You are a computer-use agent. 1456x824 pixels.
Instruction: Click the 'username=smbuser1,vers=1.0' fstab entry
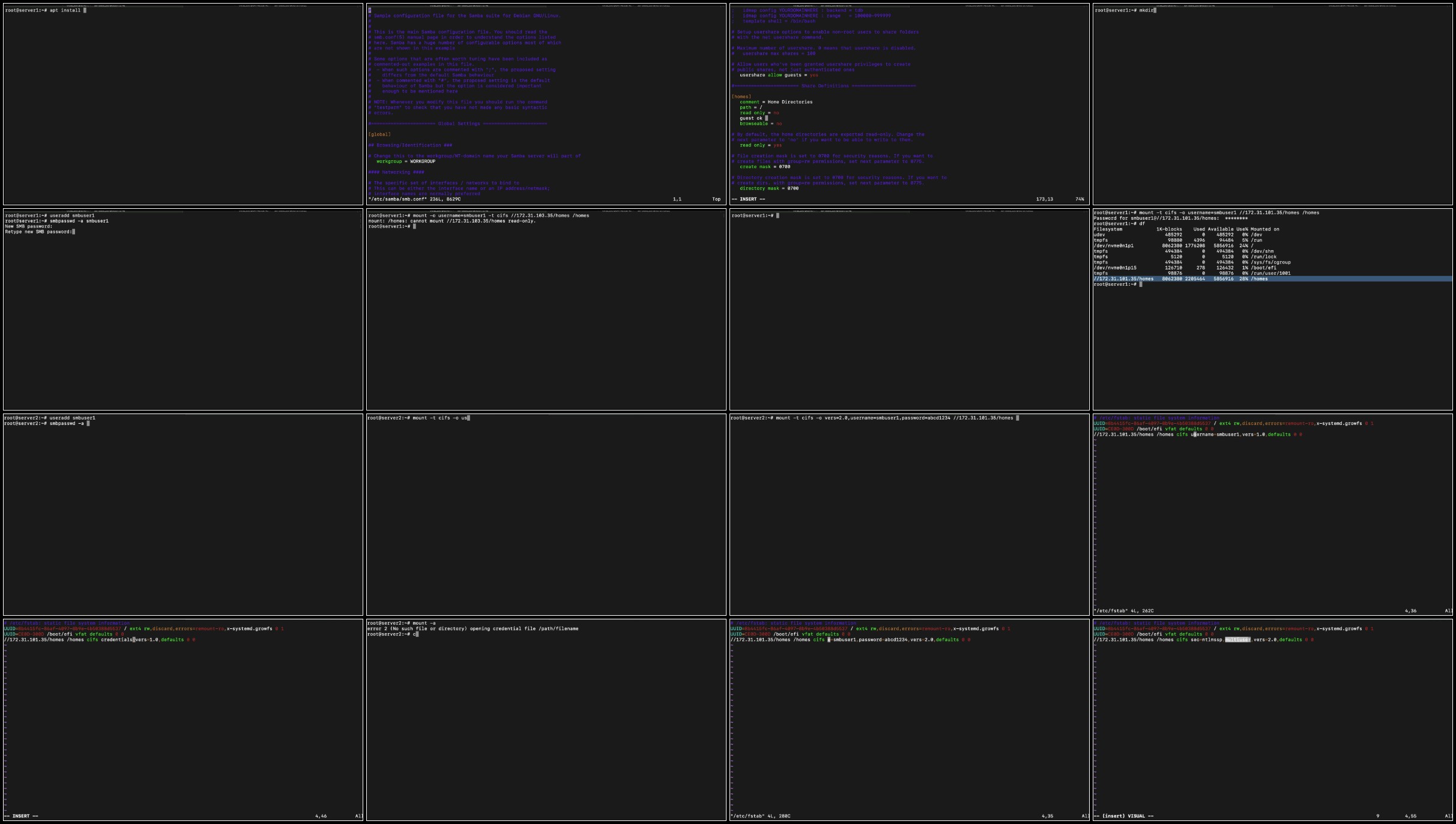click(1197, 435)
